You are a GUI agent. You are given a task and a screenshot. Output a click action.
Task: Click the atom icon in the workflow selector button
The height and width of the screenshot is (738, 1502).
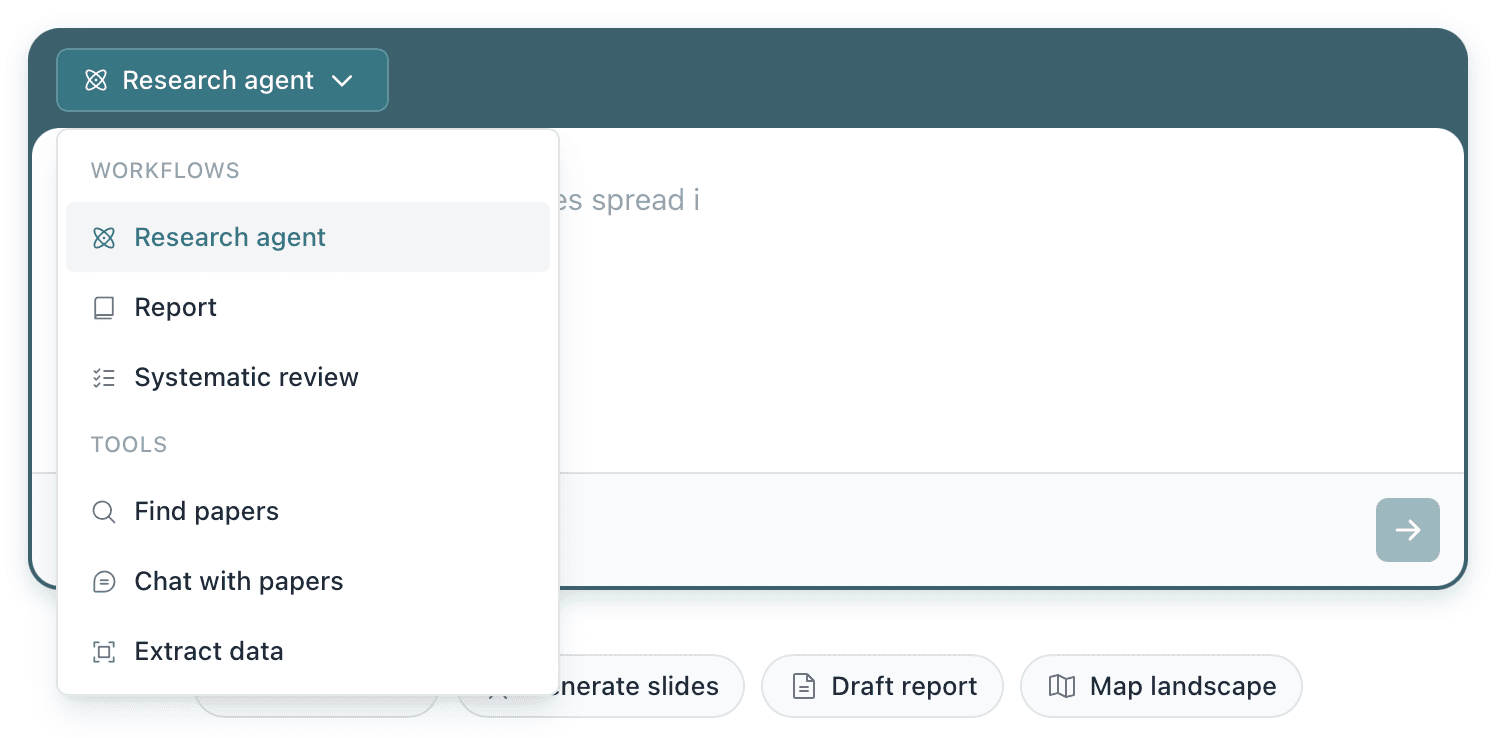(96, 80)
